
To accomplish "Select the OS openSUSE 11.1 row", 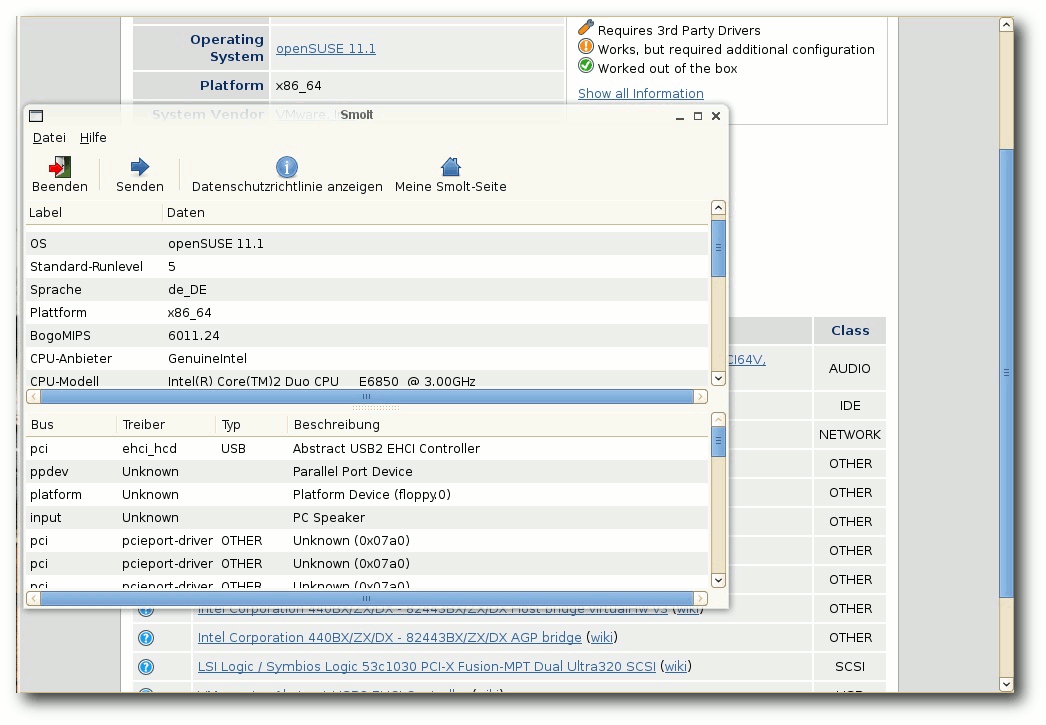I will click(x=367, y=244).
